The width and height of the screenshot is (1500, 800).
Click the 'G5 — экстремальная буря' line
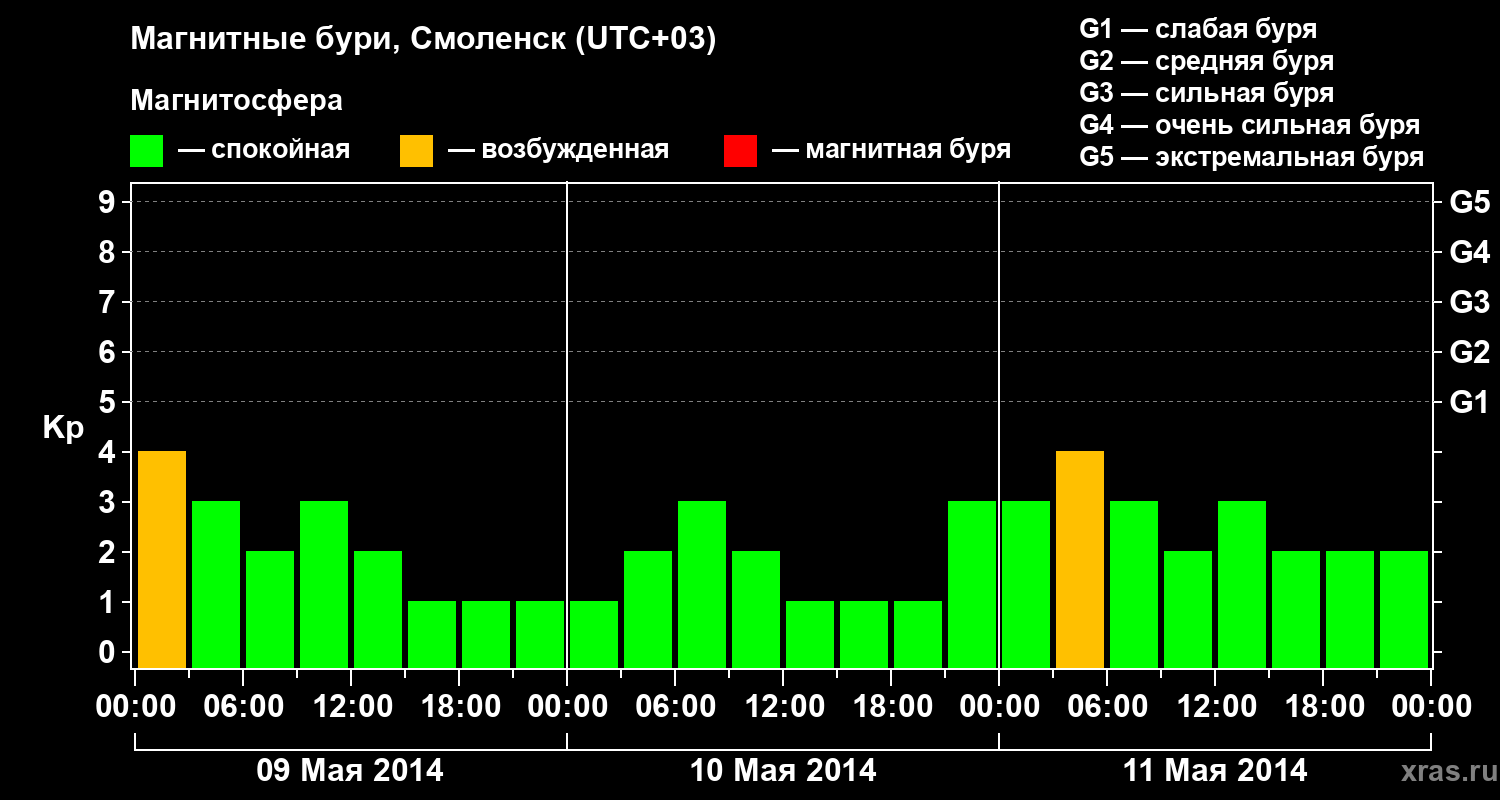point(1252,157)
